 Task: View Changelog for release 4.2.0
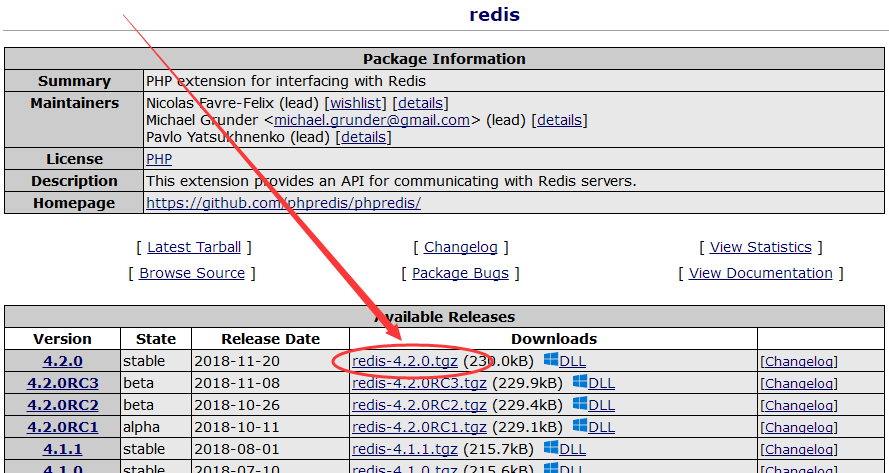coord(799,362)
